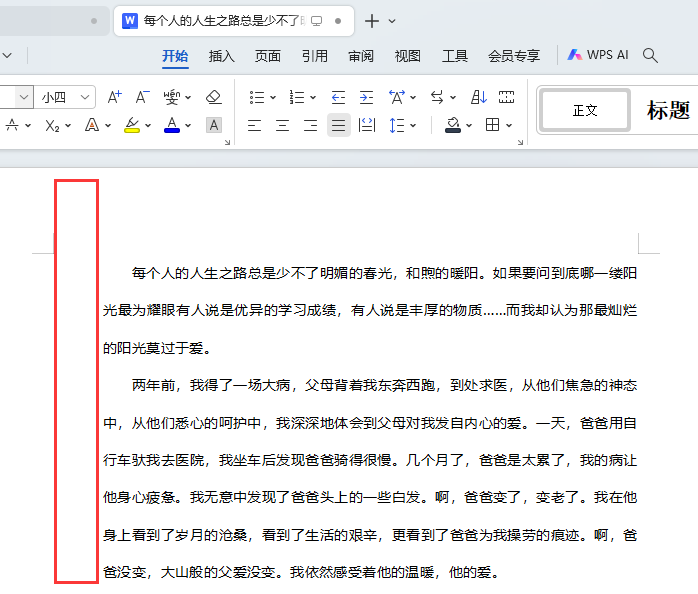Increase paragraph indent

[366, 97]
